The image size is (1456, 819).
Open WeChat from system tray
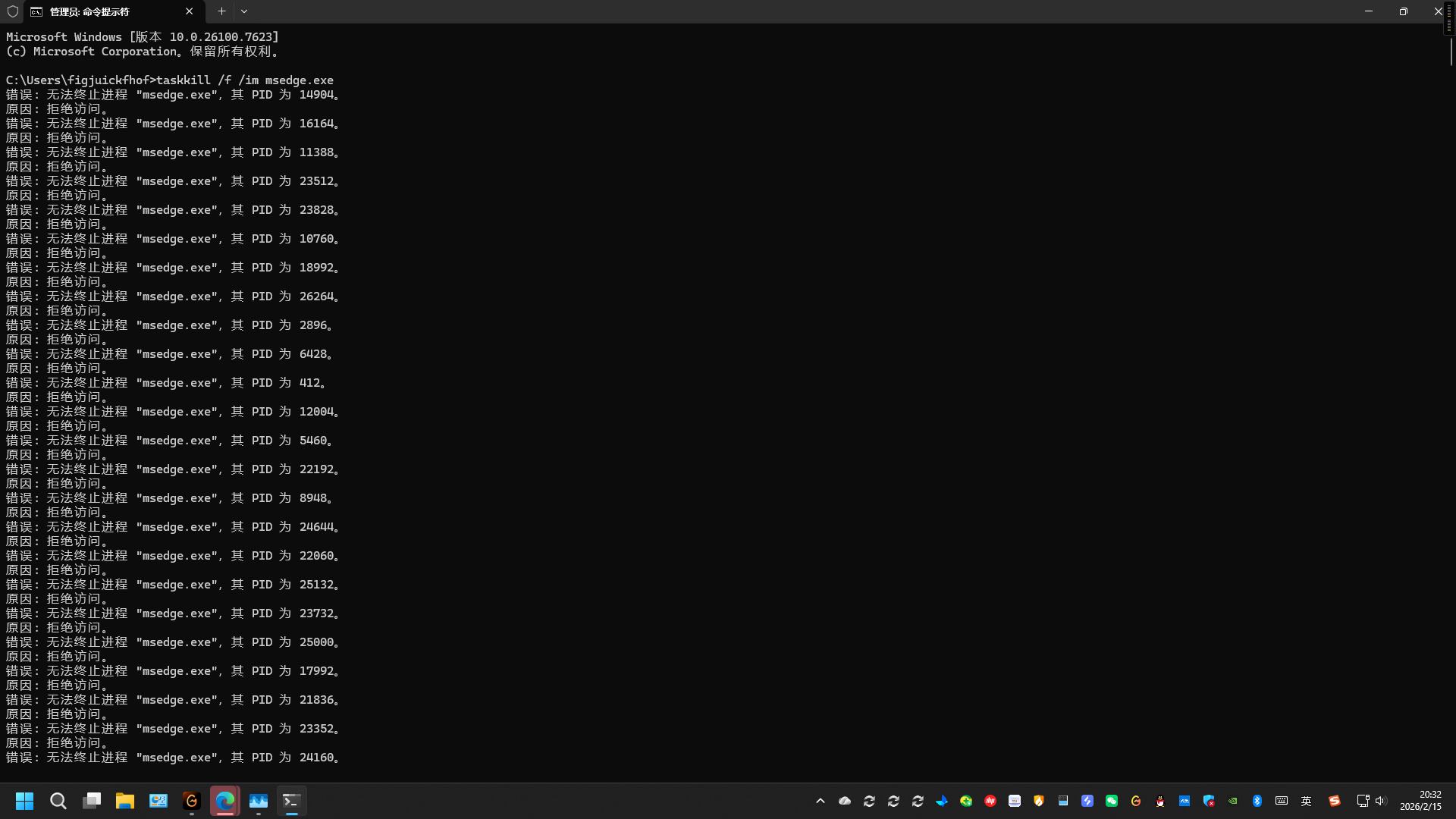1112,801
